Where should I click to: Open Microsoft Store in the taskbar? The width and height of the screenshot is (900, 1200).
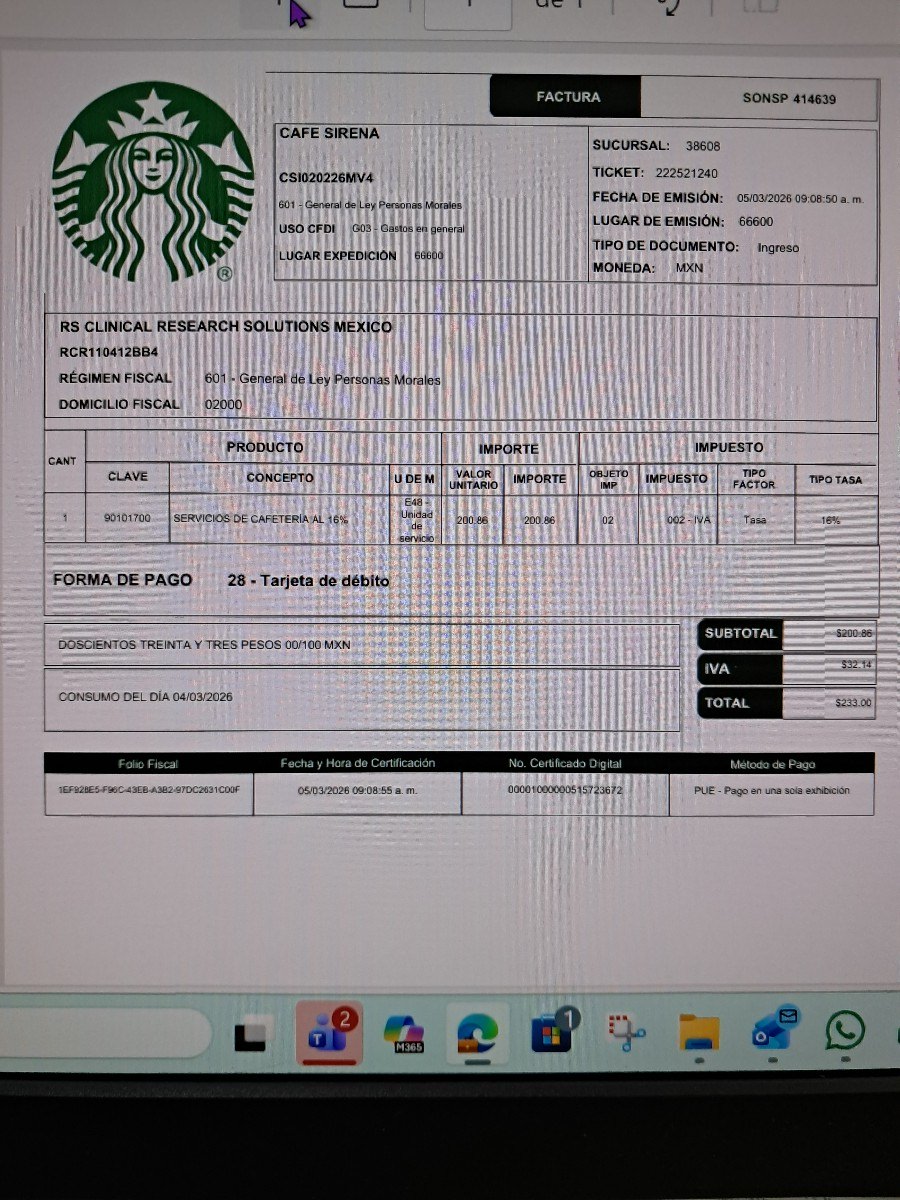pyautogui.click(x=551, y=1034)
